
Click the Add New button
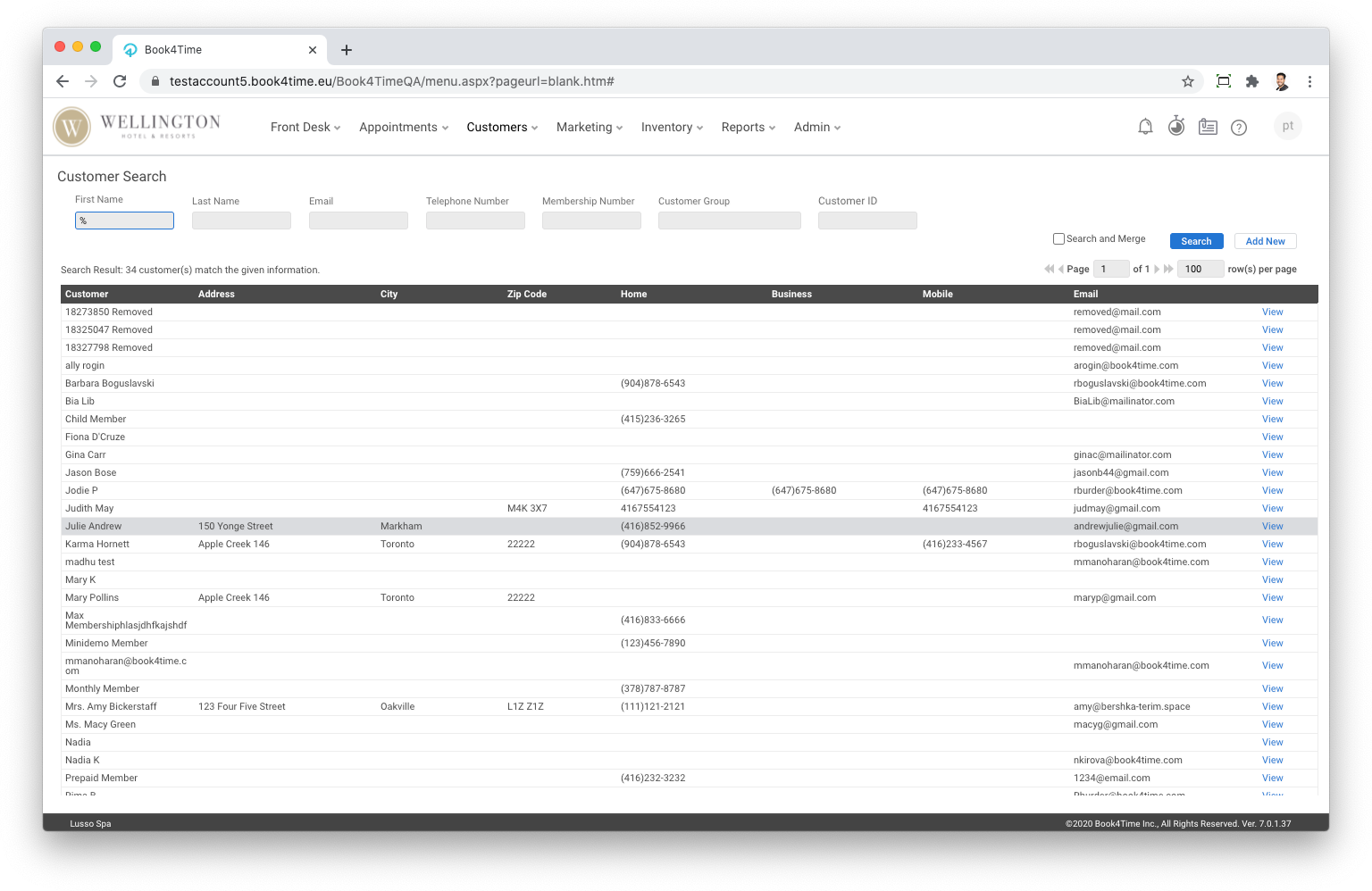click(1265, 241)
